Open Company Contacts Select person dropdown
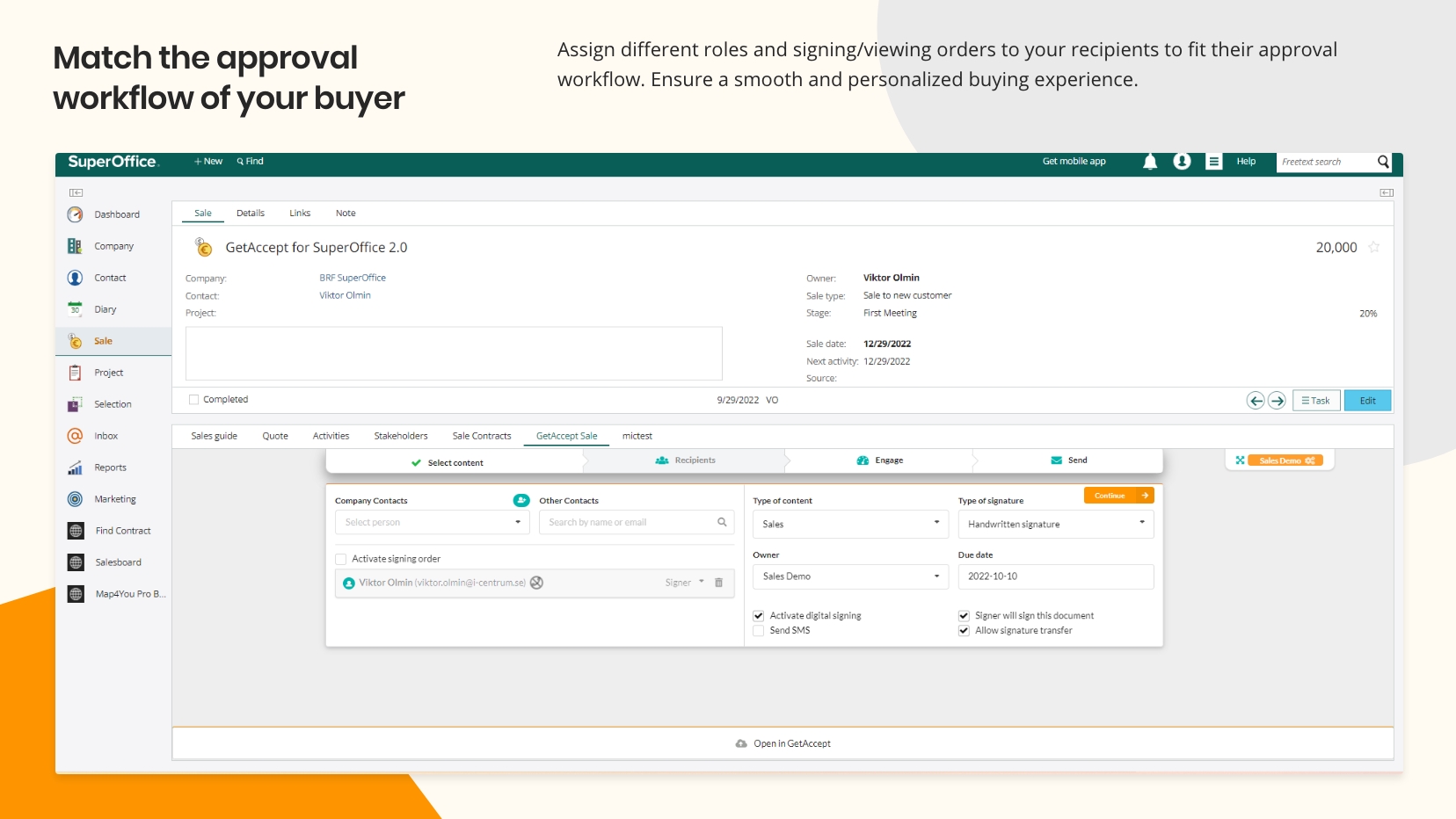 coord(432,522)
